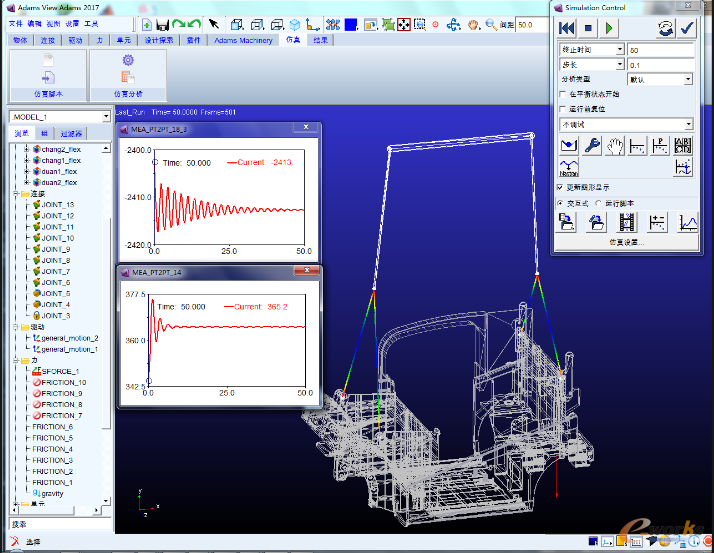This screenshot has width=714, height=553.
Task: Expand the duan2_flex tree node
Action: pos(26,182)
